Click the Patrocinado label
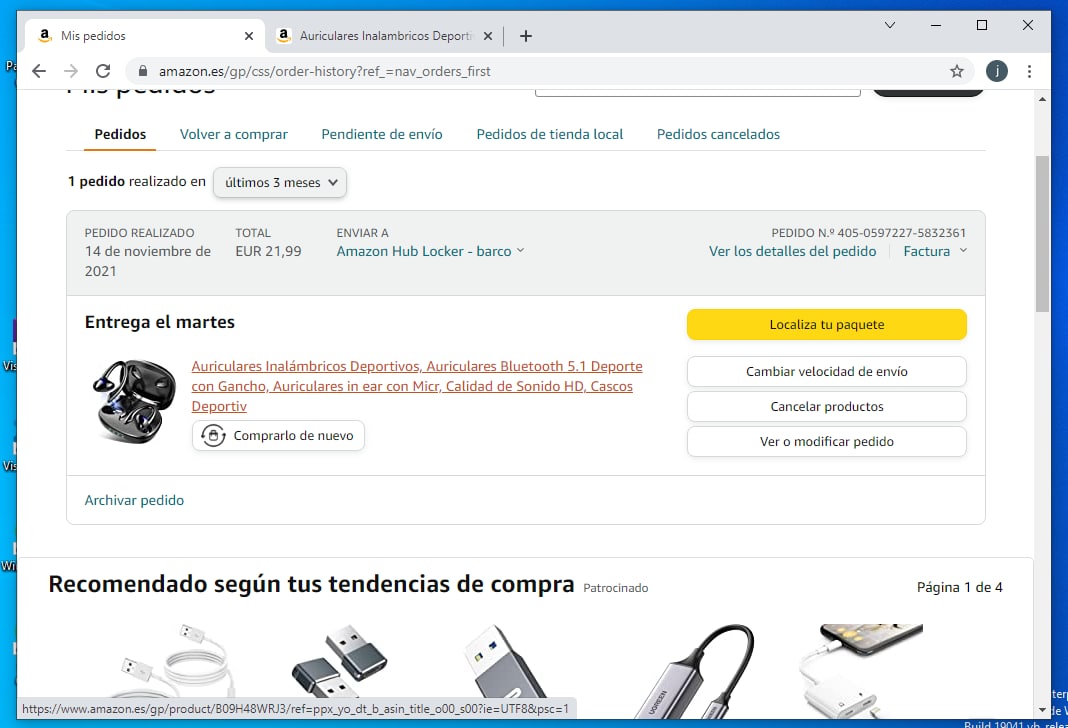 tap(616, 588)
